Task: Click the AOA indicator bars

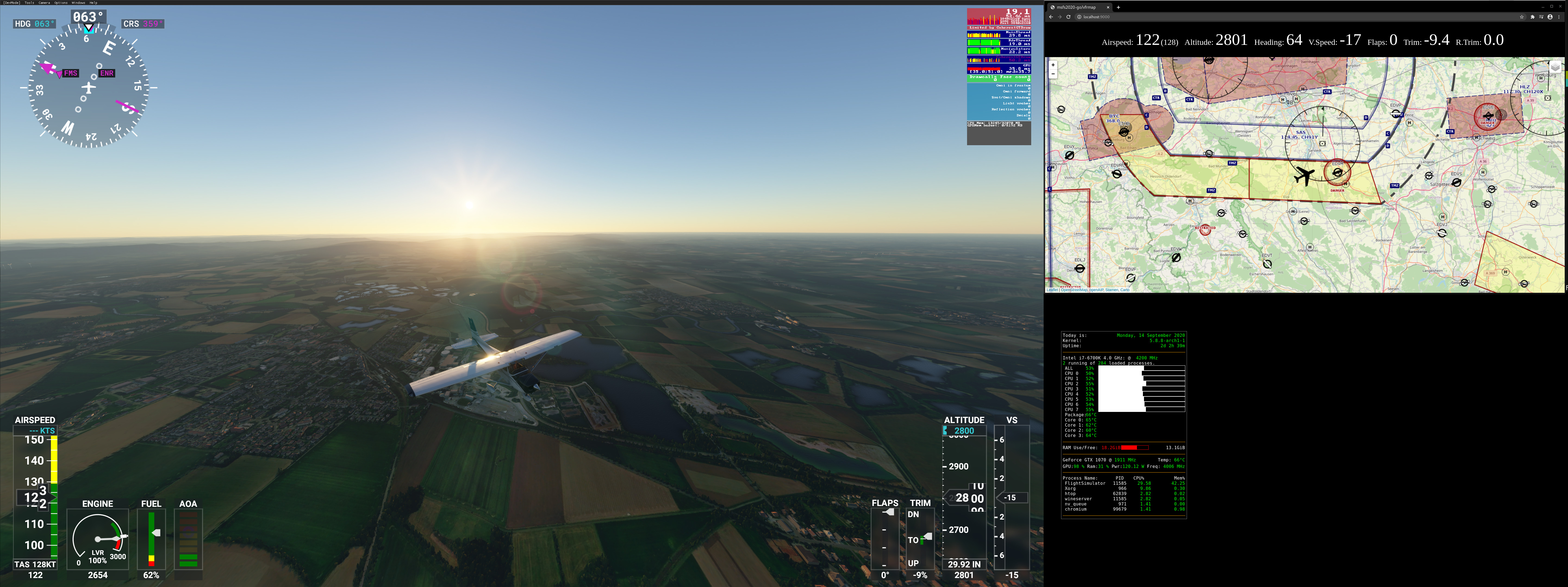Action: pos(188,539)
